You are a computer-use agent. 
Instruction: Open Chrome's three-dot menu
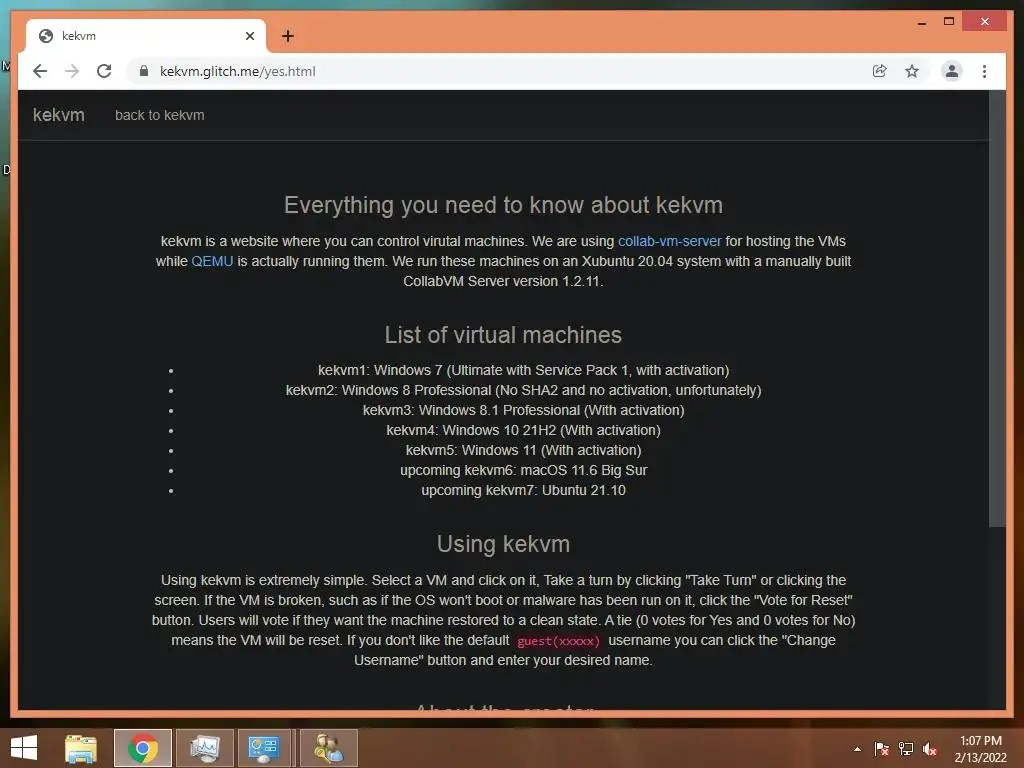984,71
